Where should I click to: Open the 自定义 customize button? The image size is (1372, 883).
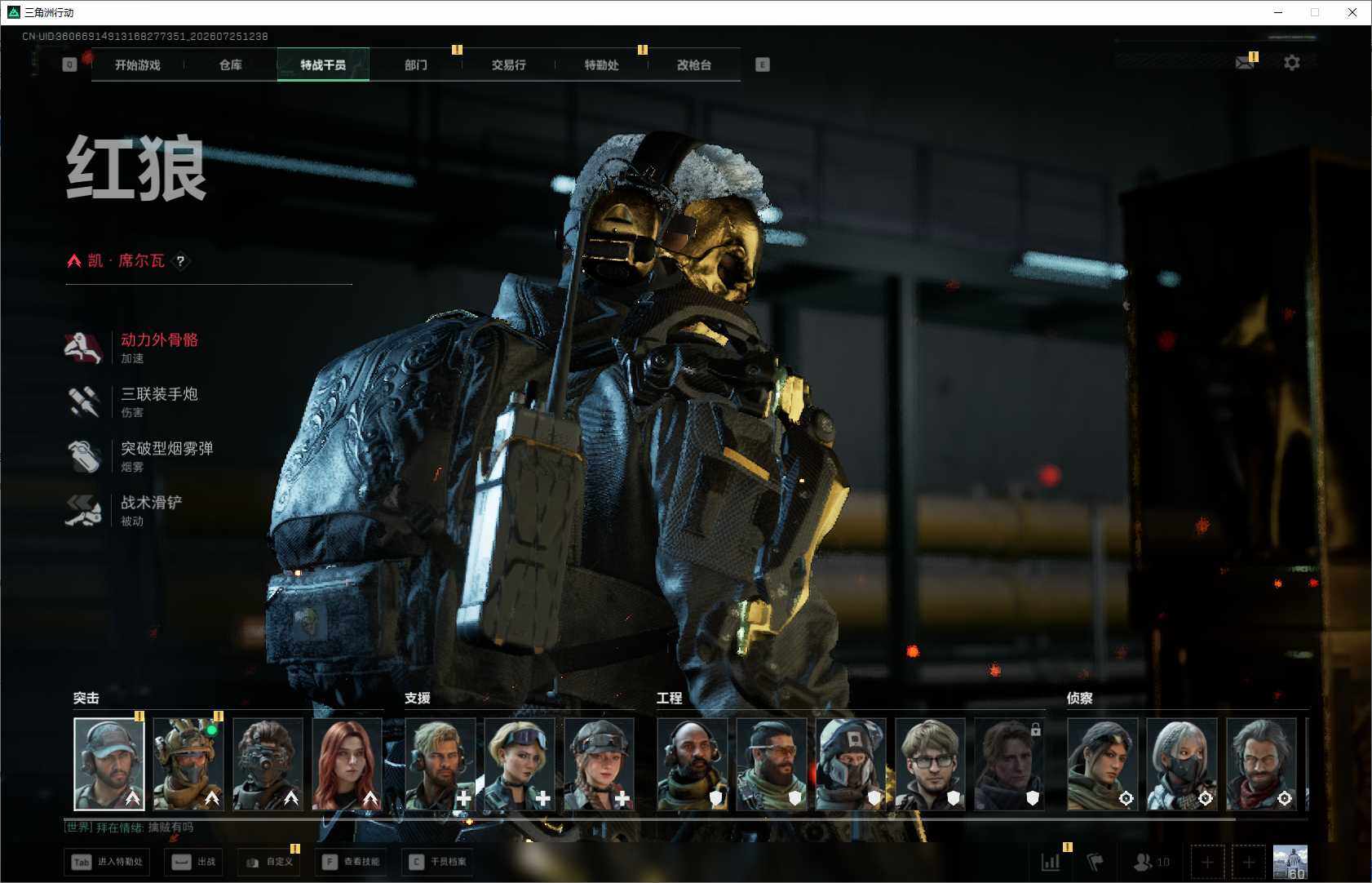269,862
